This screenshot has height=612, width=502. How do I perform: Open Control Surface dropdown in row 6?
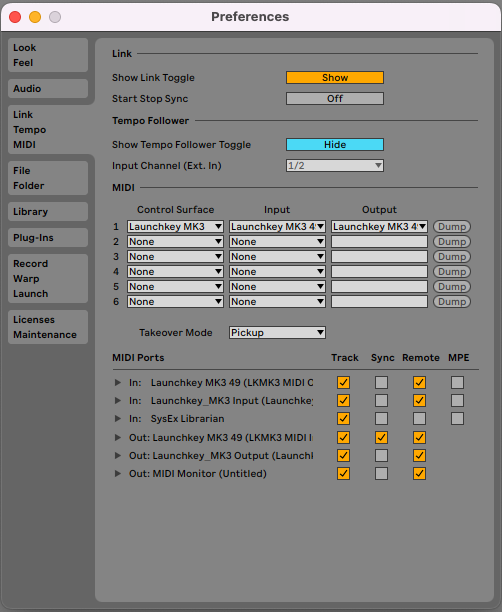(175, 302)
